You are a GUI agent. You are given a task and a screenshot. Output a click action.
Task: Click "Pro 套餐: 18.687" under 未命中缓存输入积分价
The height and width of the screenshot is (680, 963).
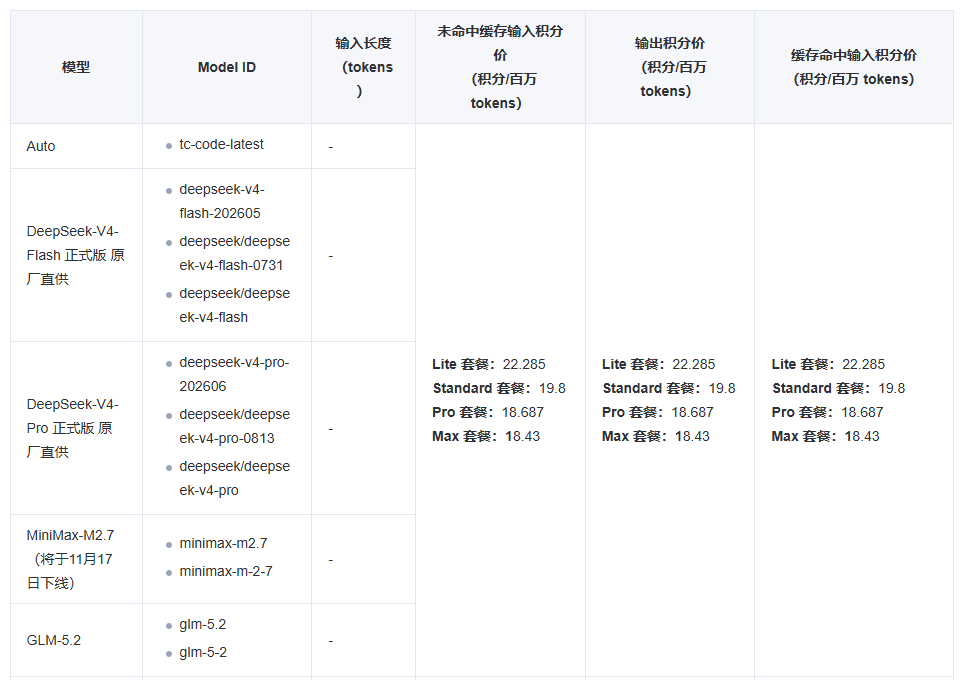tap(488, 412)
